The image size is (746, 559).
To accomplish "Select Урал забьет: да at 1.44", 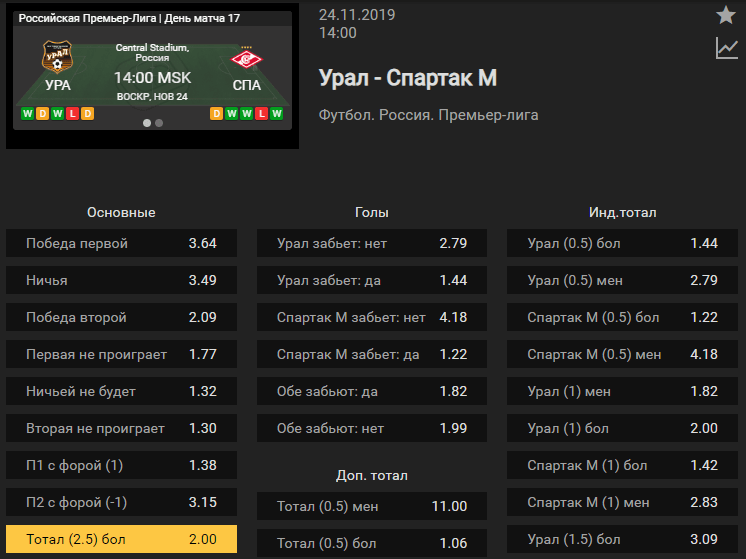I will 372,280.
